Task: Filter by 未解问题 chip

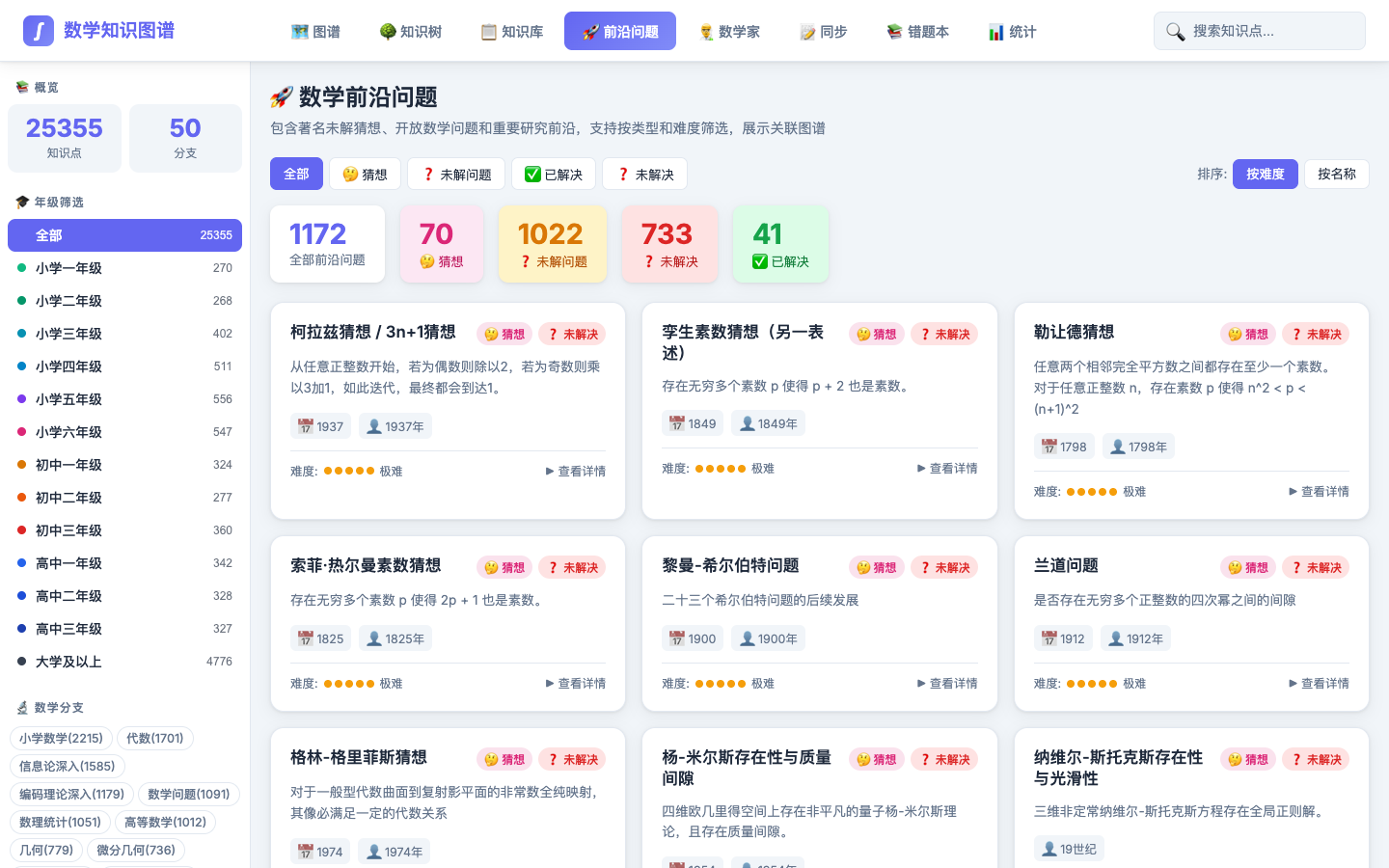Action: (456, 174)
